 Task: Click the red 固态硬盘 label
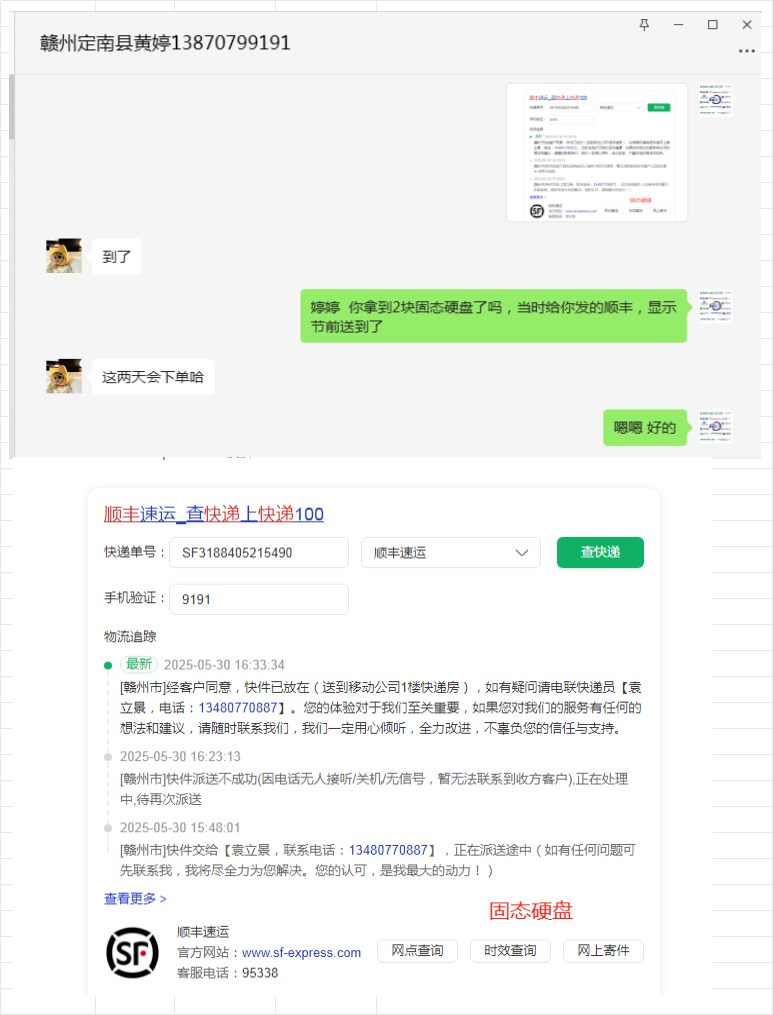pos(531,911)
